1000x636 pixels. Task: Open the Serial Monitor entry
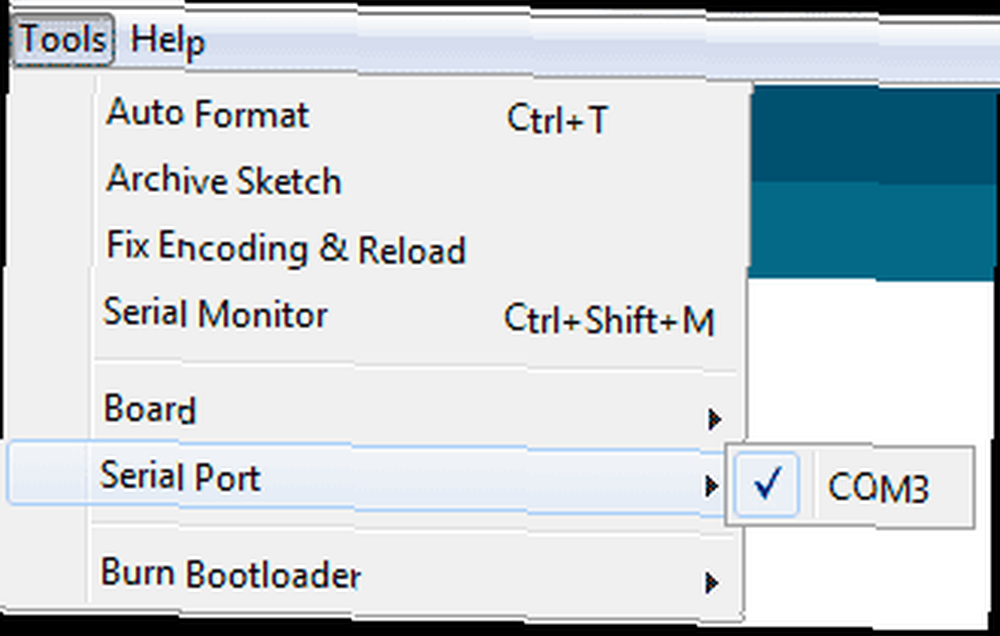coord(216,315)
